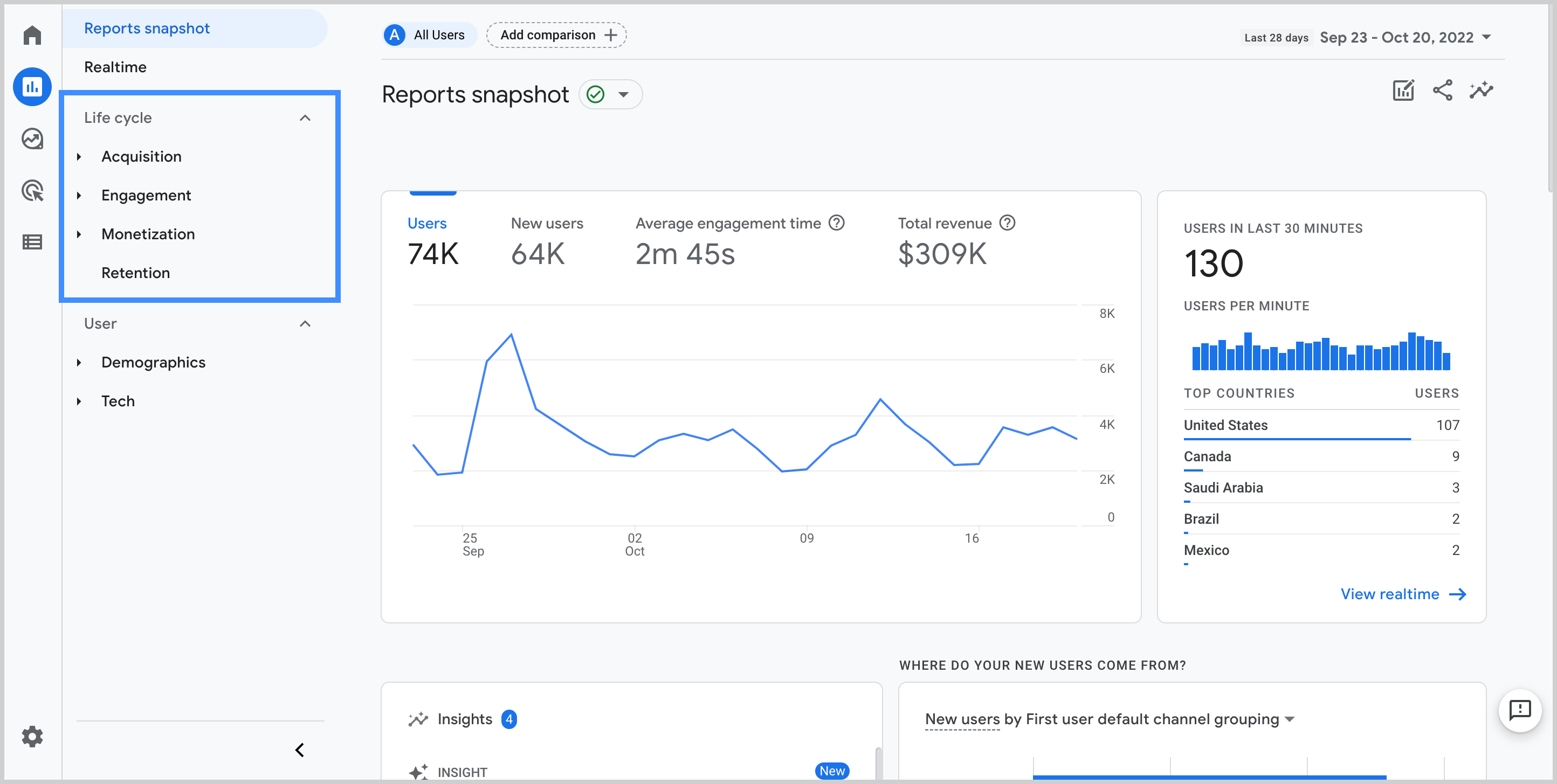Screen dimensions: 1557x784
Task: Open the Configure table icon
Action: tap(32, 242)
